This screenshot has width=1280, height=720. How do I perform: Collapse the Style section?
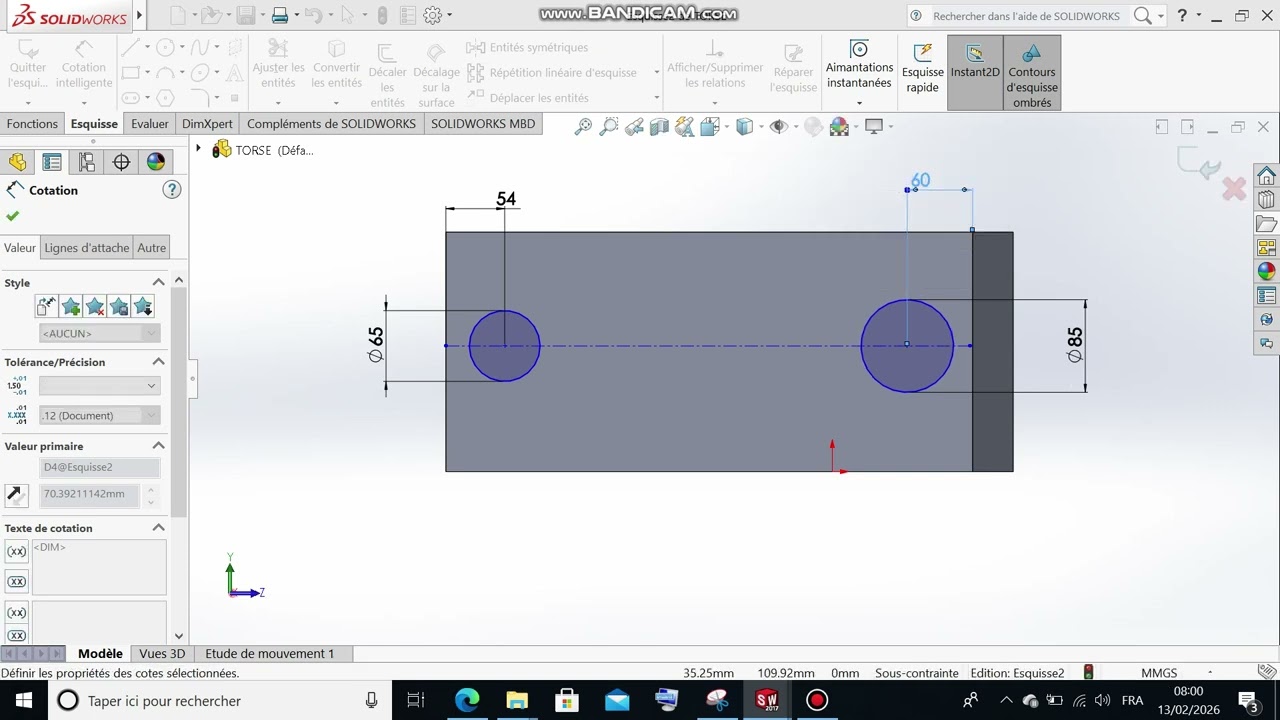(158, 283)
